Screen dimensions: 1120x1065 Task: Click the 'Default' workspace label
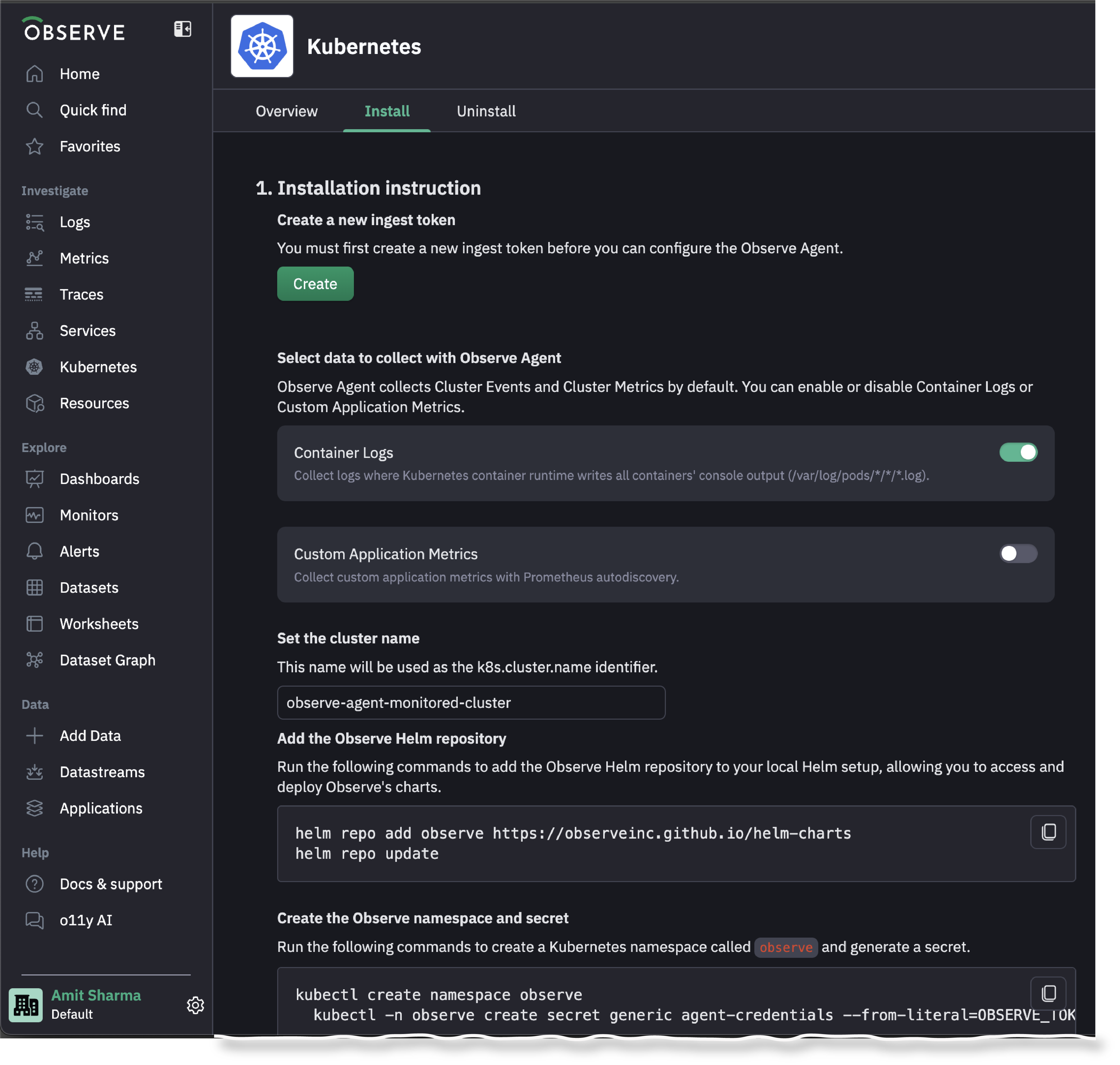click(72, 1015)
